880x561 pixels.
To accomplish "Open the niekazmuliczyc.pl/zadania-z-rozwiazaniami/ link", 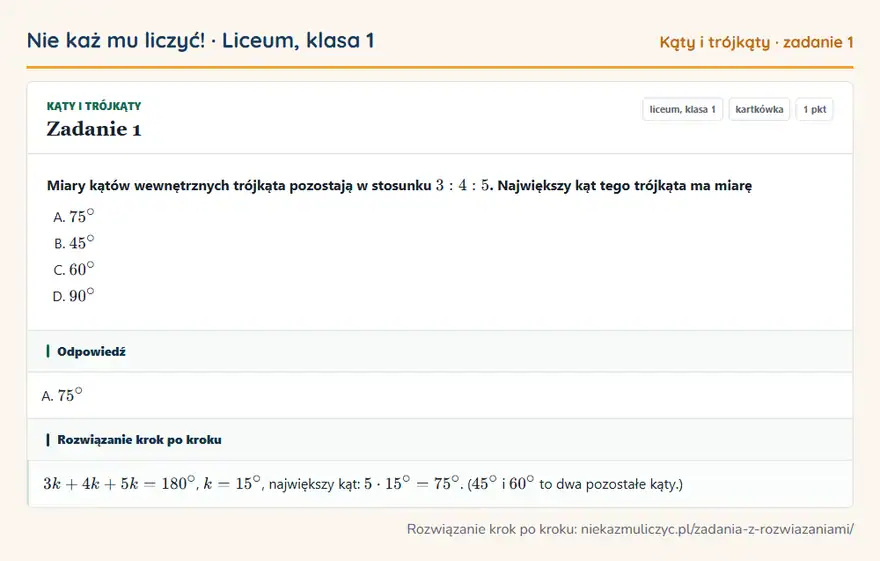I will [717, 529].
